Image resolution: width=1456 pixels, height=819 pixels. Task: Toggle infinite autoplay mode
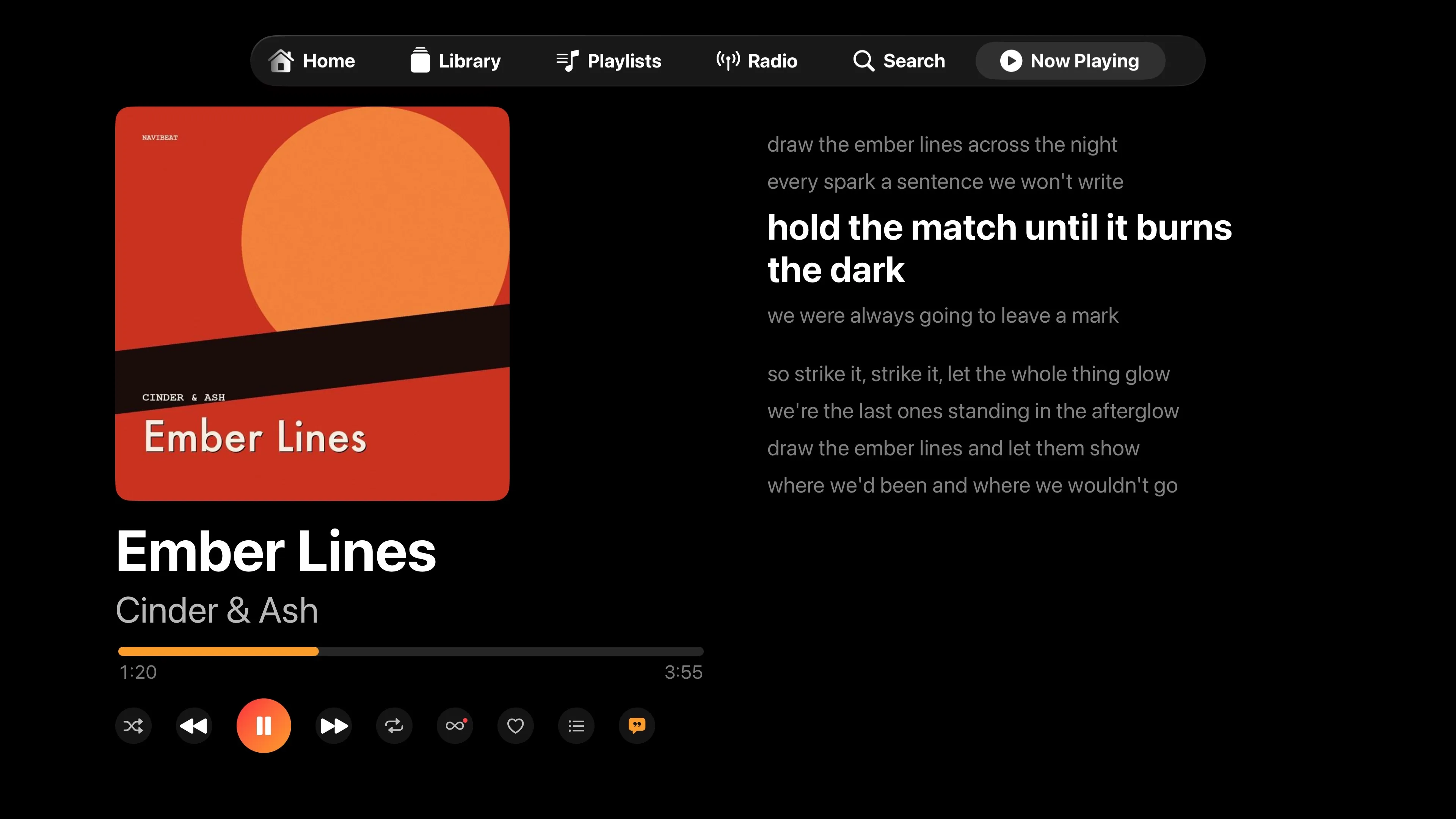coord(455,726)
